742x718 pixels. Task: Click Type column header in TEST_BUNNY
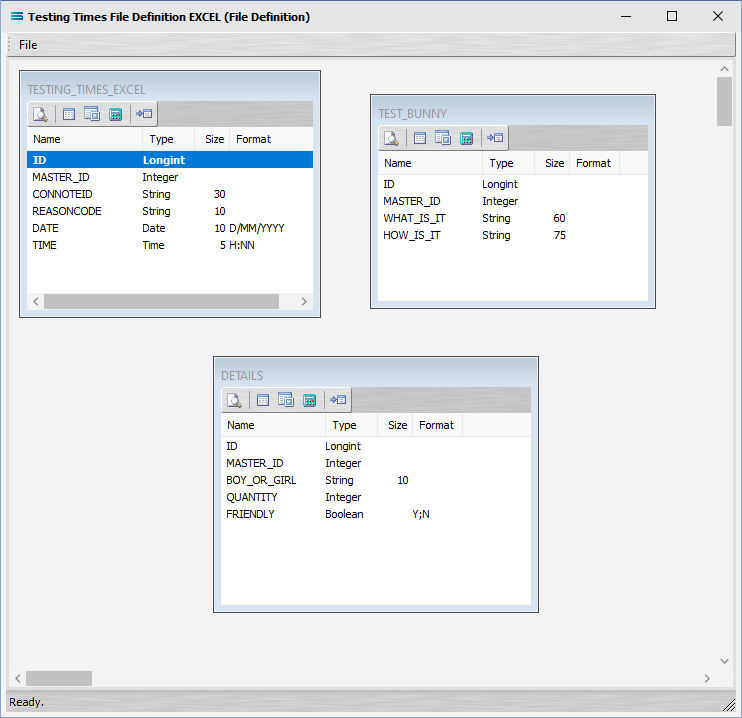(x=508, y=163)
